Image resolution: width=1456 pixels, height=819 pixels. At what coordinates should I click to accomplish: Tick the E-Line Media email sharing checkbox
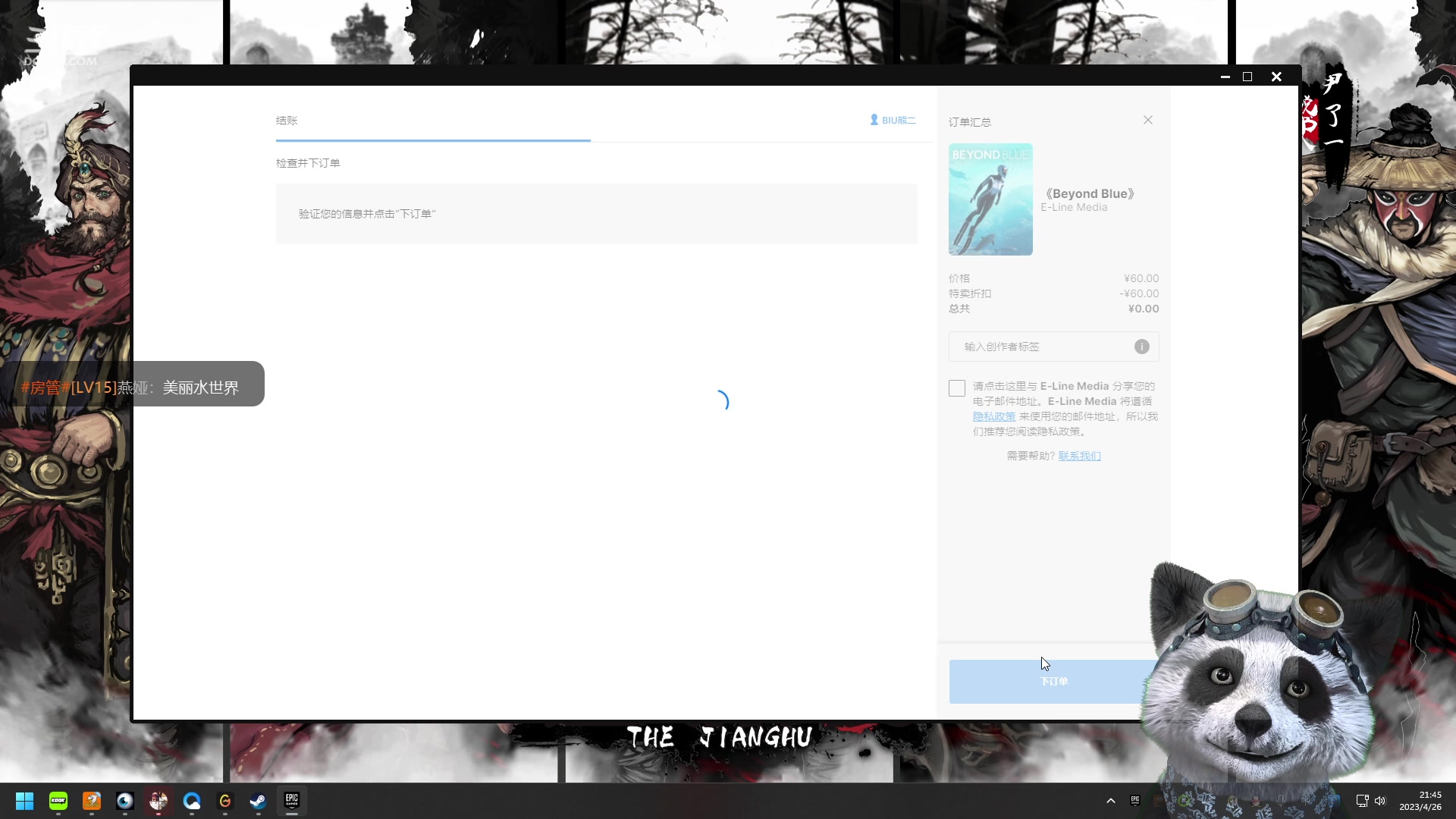point(957,388)
